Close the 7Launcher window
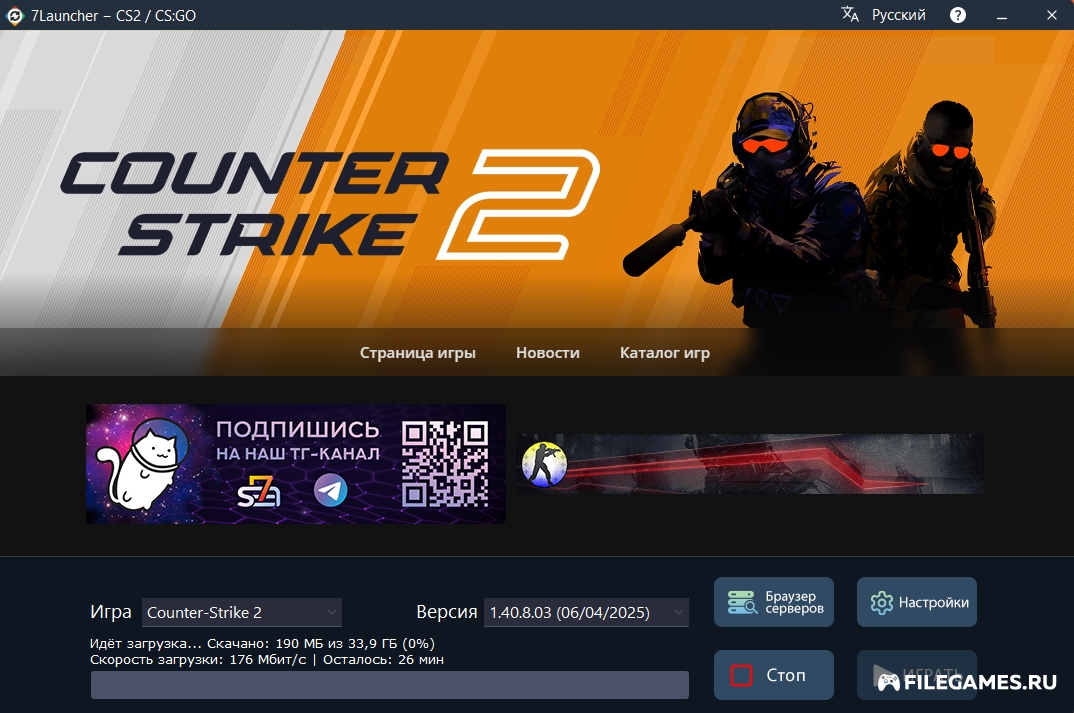 (x=1051, y=15)
